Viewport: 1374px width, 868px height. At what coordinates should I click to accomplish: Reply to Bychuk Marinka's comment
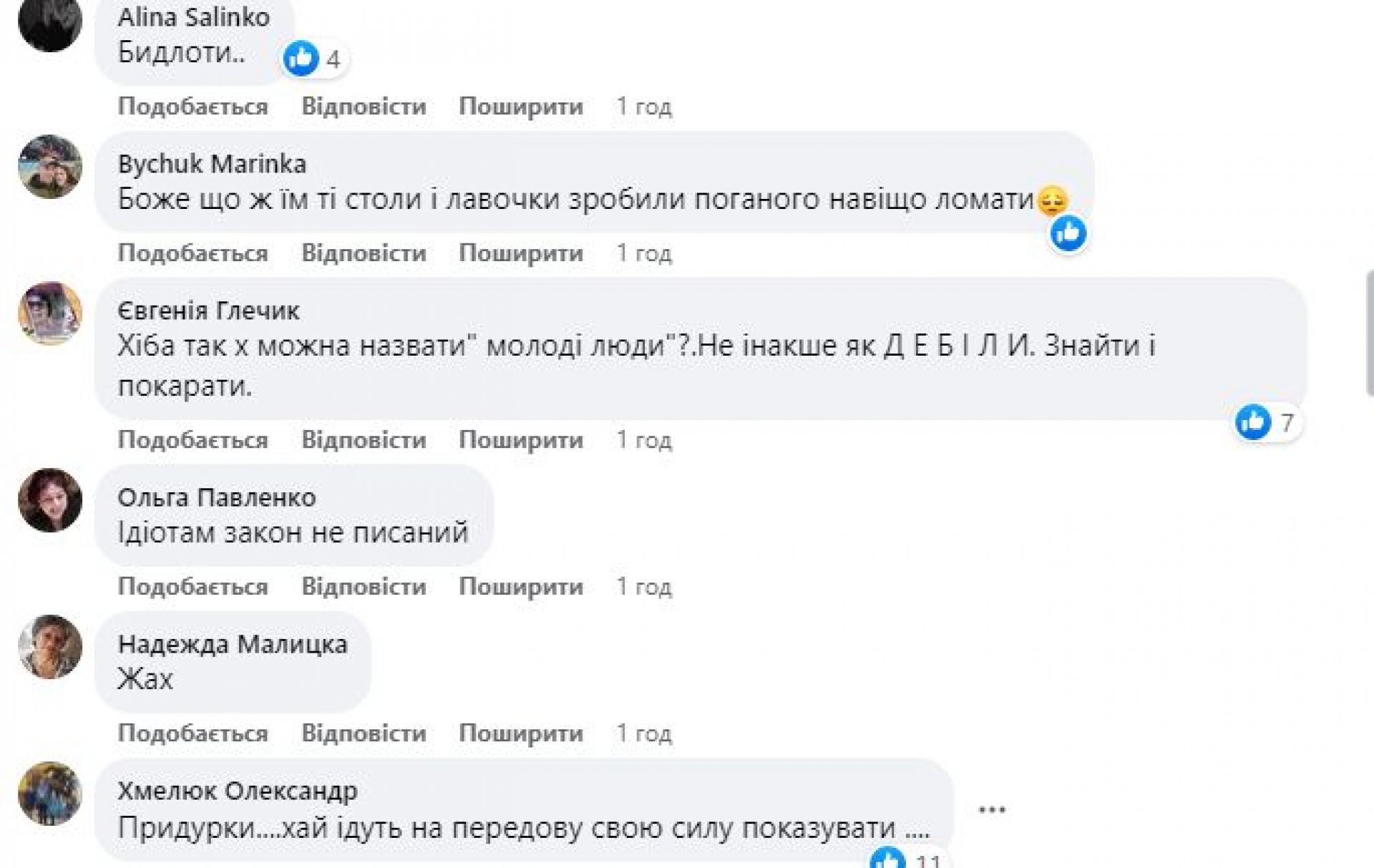click(364, 253)
